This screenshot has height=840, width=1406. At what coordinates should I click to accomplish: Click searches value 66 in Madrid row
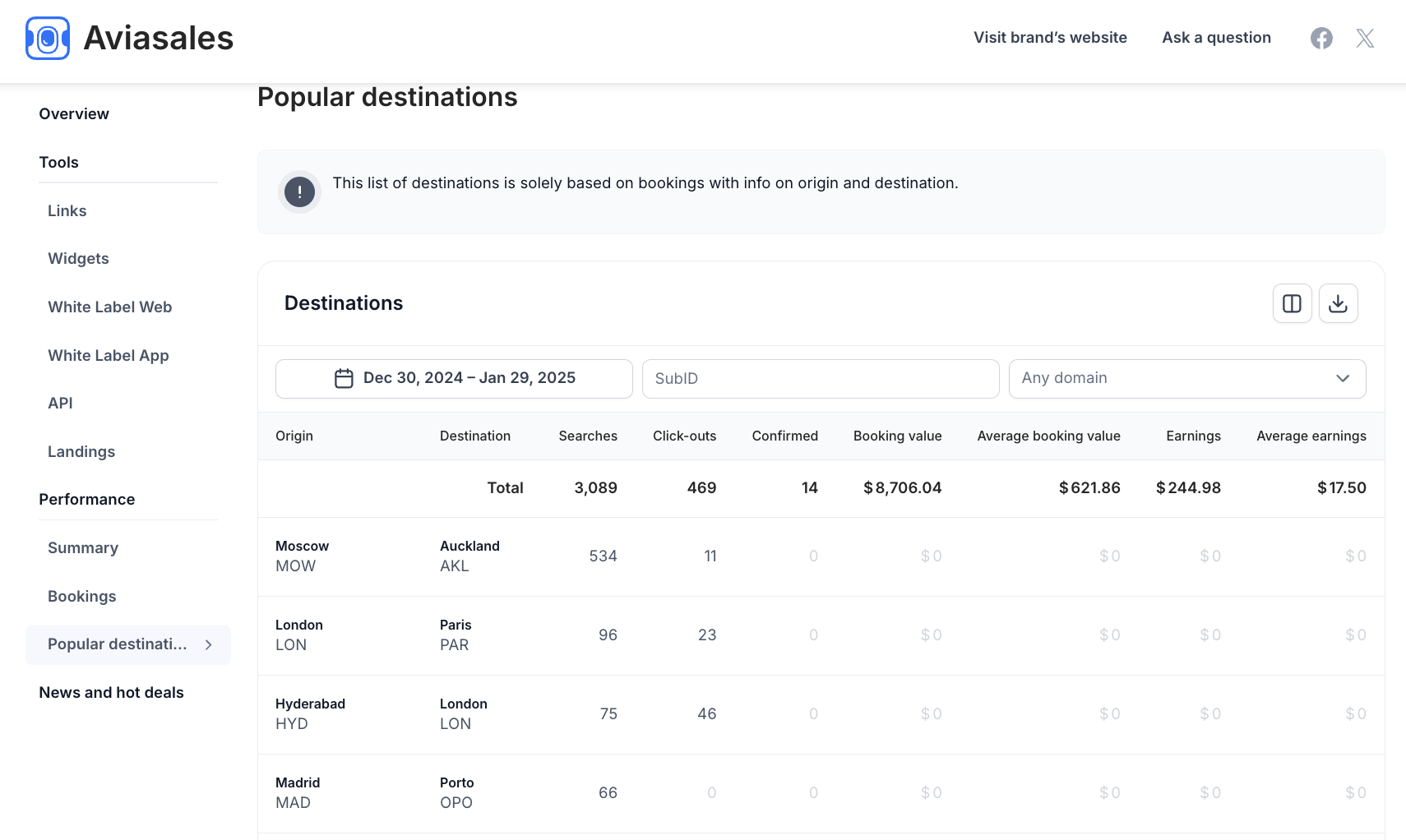point(608,793)
